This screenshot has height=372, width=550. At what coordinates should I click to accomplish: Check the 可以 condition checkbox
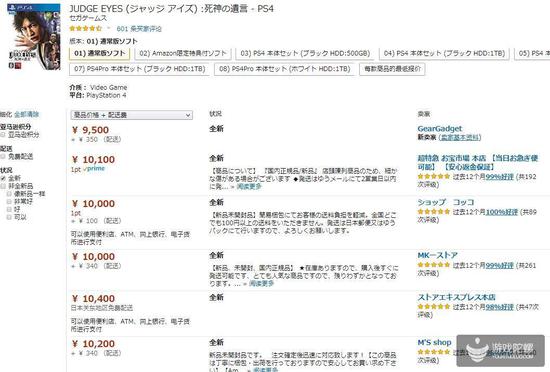pos(9,217)
